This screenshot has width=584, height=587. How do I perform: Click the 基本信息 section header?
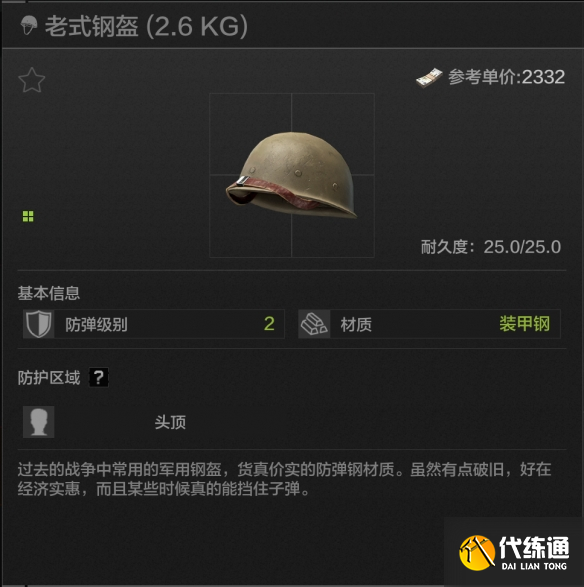[49, 293]
